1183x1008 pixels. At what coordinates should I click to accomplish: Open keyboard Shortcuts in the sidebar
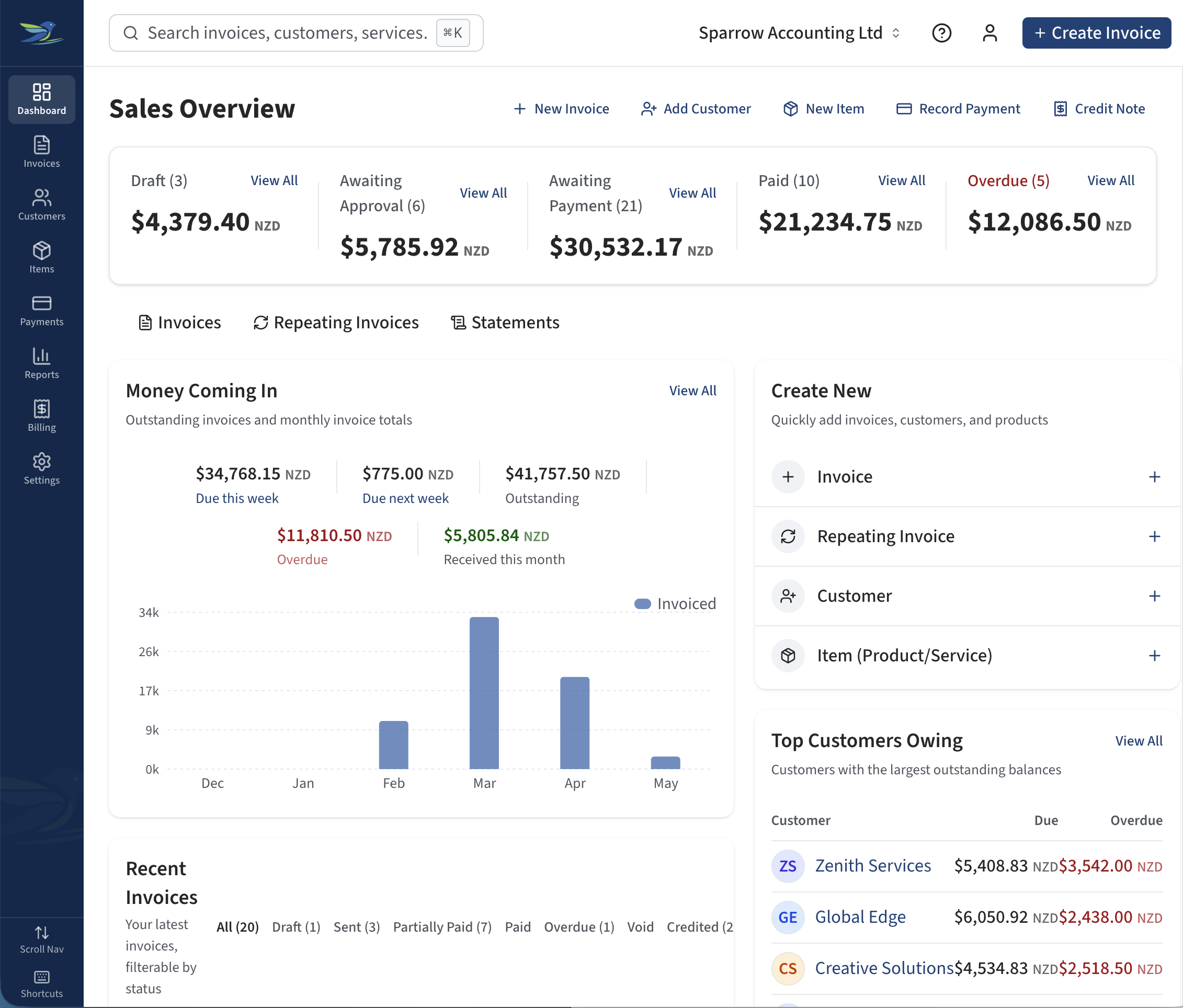coord(42,984)
